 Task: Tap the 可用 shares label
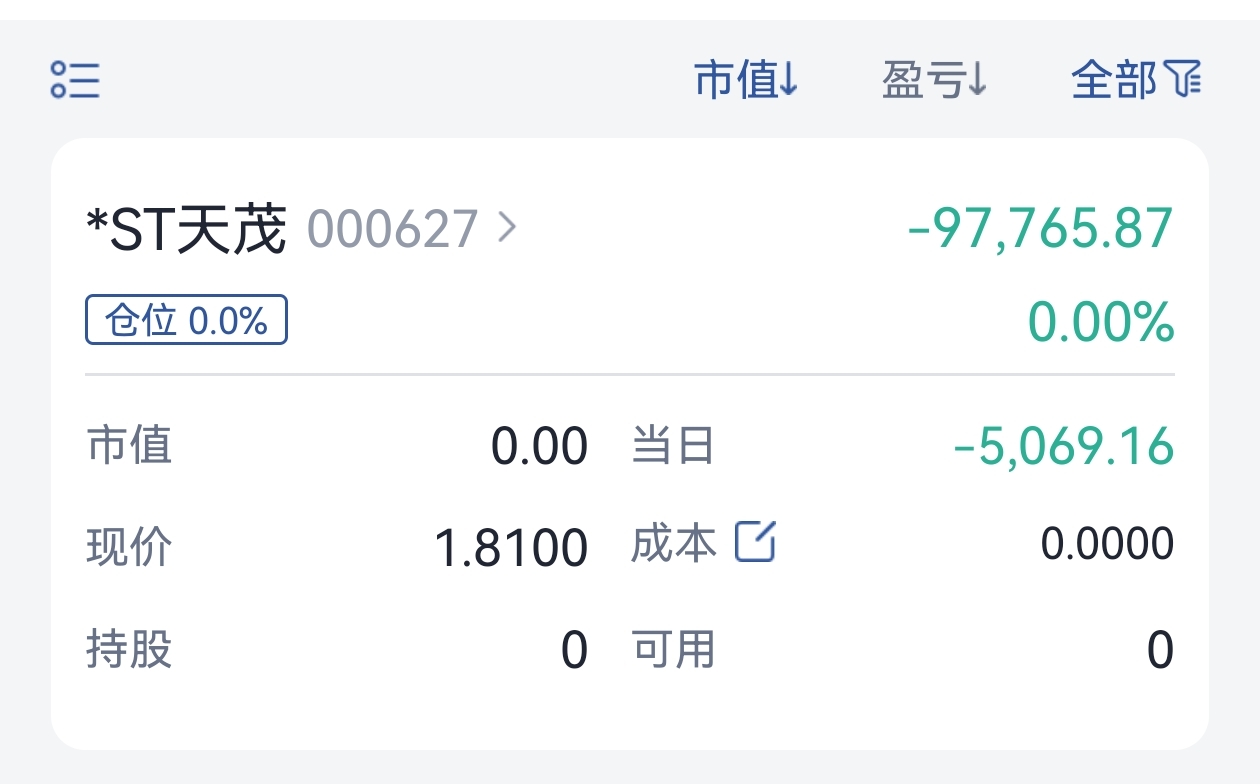point(674,649)
